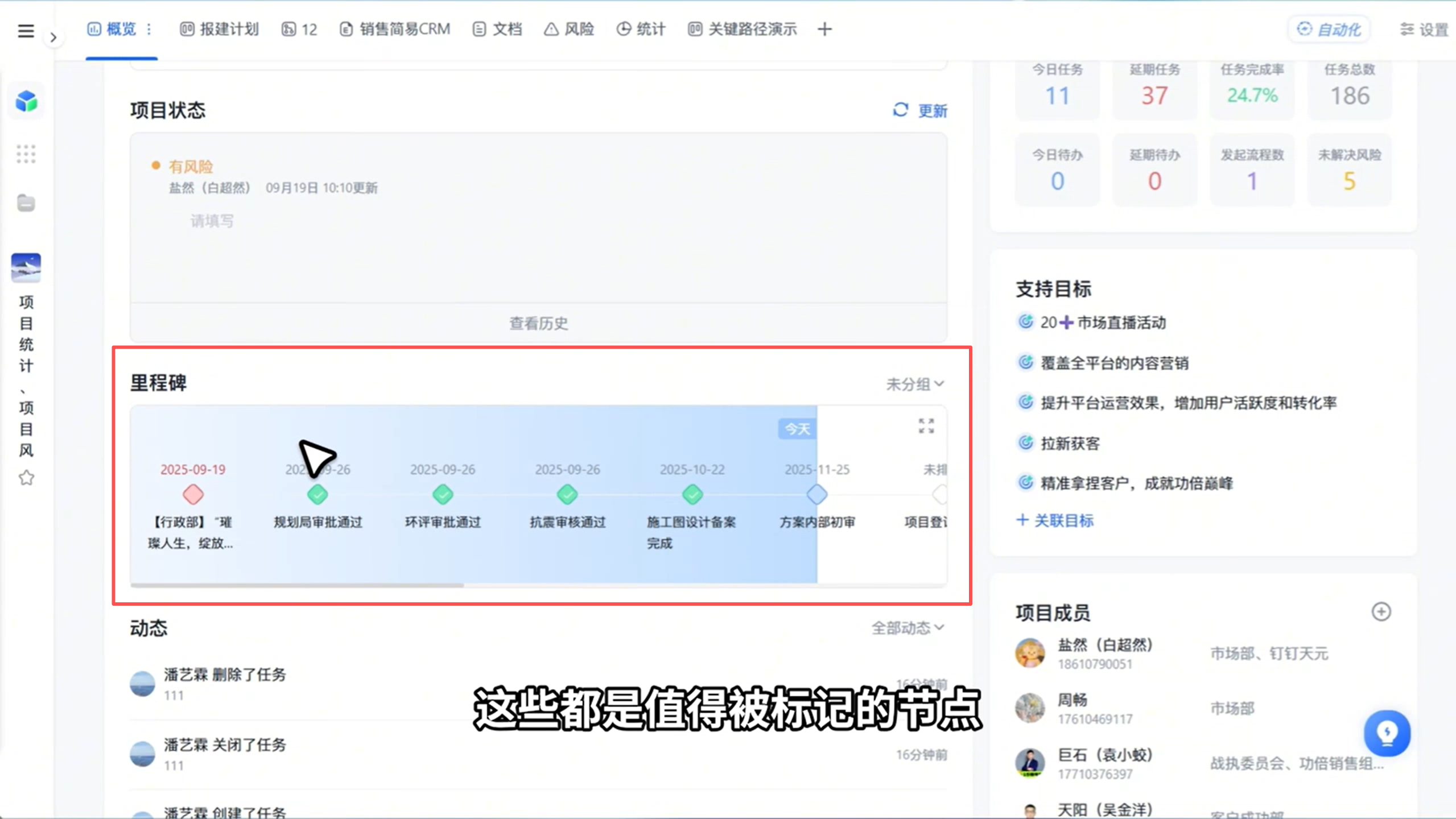1456x819 pixels.
Task: Switch to the 统计 tab
Action: [x=641, y=29]
